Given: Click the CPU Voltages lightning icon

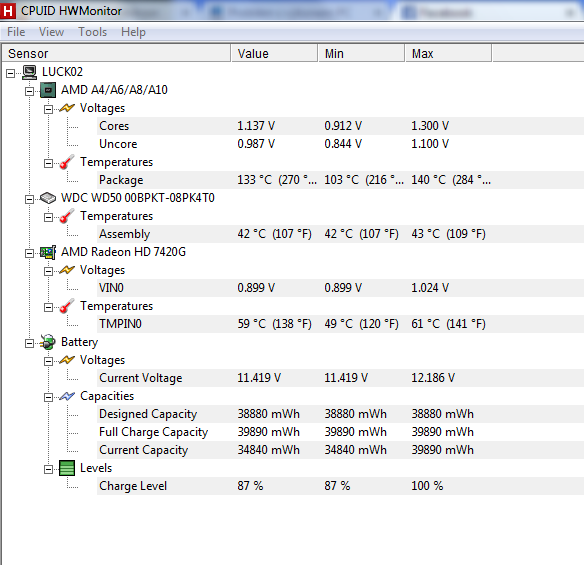Looking at the screenshot, I should [x=67, y=108].
